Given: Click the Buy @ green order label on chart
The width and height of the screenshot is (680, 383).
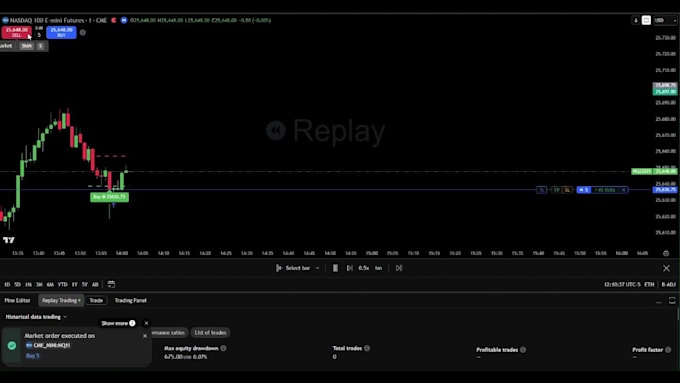Looking at the screenshot, I should click(x=109, y=197).
